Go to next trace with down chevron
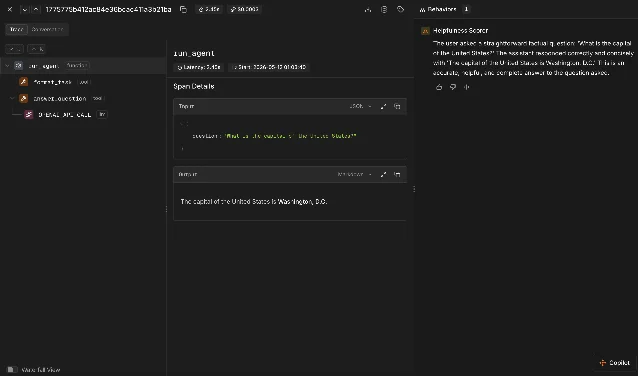Viewport: 638px width, 376px height. coord(24,9)
